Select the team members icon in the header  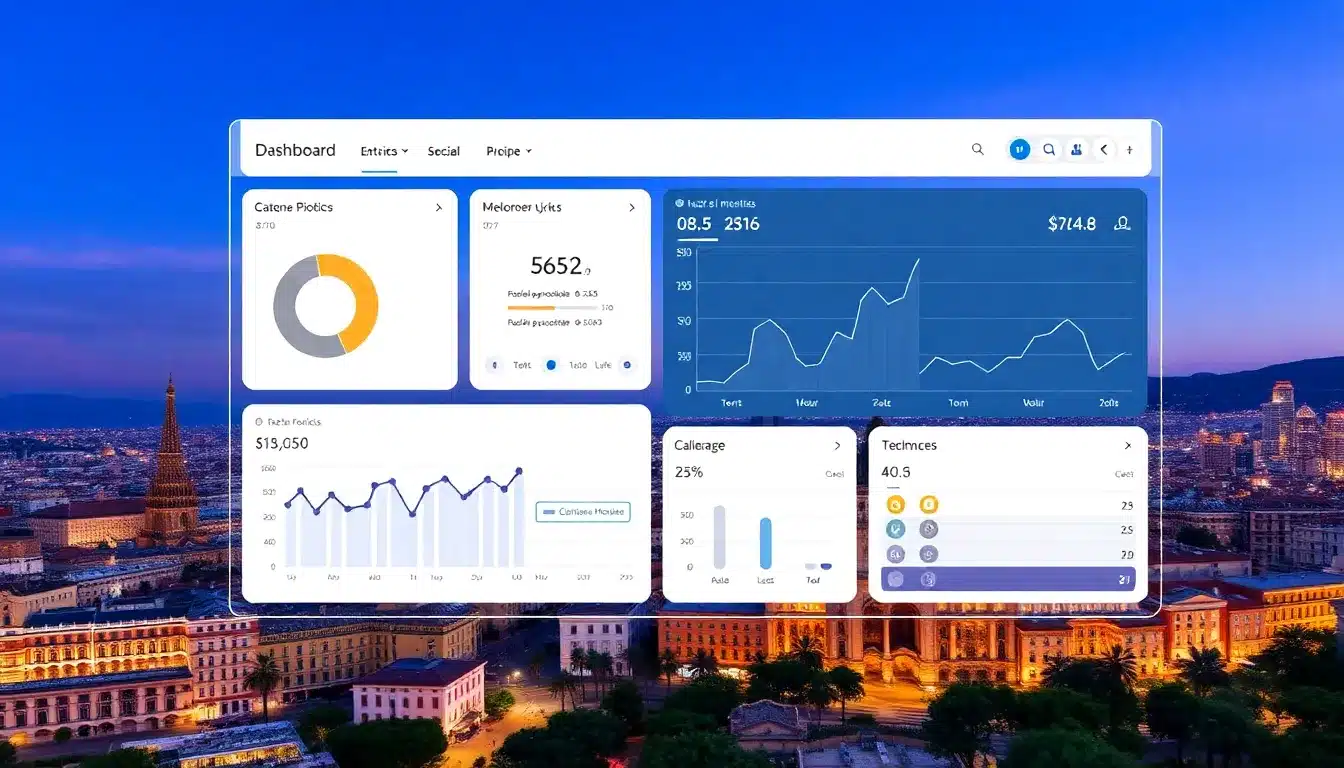point(1076,148)
